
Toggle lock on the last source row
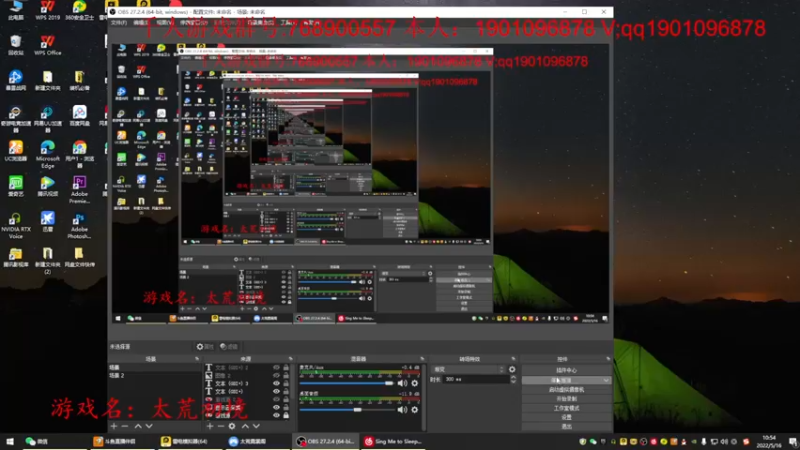[286, 415]
